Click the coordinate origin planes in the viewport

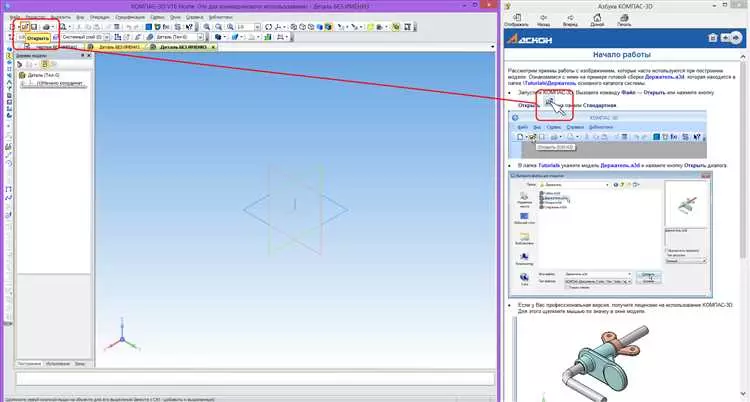pos(295,209)
